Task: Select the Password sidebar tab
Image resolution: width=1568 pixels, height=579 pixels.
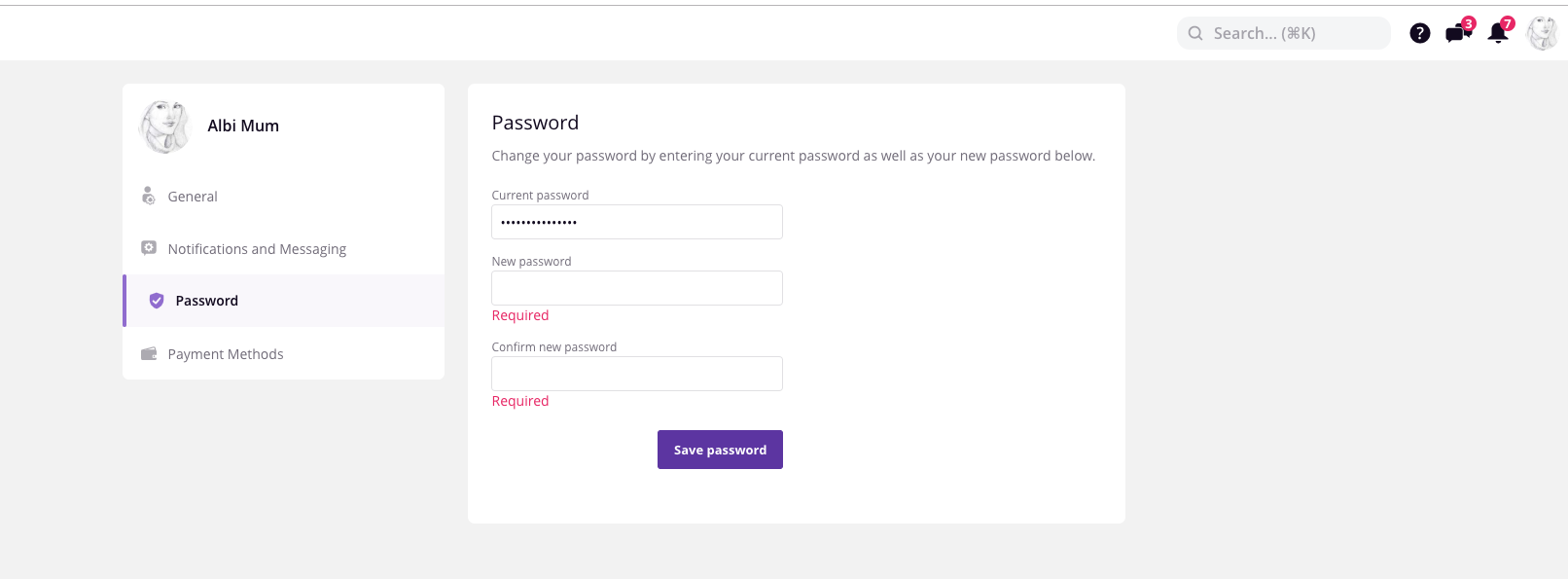Action: coord(206,301)
